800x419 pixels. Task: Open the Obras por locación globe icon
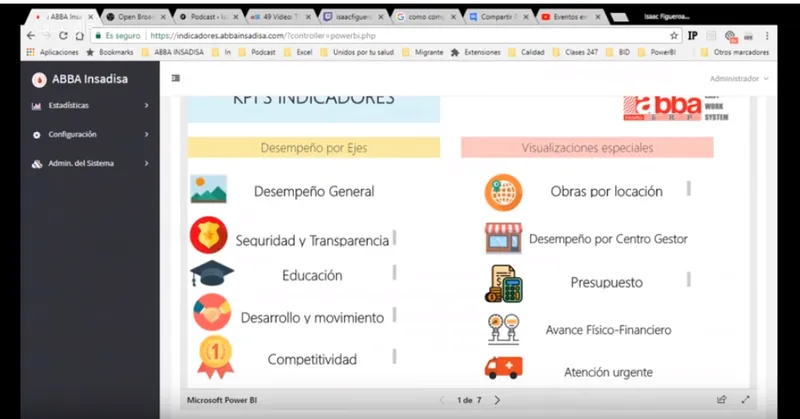pos(504,192)
